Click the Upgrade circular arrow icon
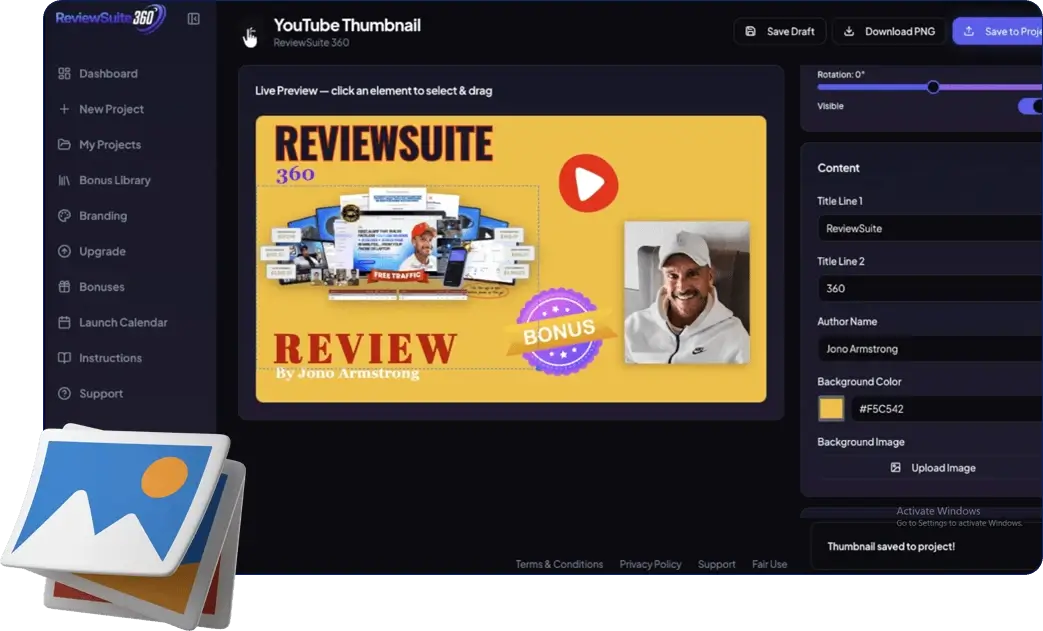The image size is (1043, 631). 62,251
